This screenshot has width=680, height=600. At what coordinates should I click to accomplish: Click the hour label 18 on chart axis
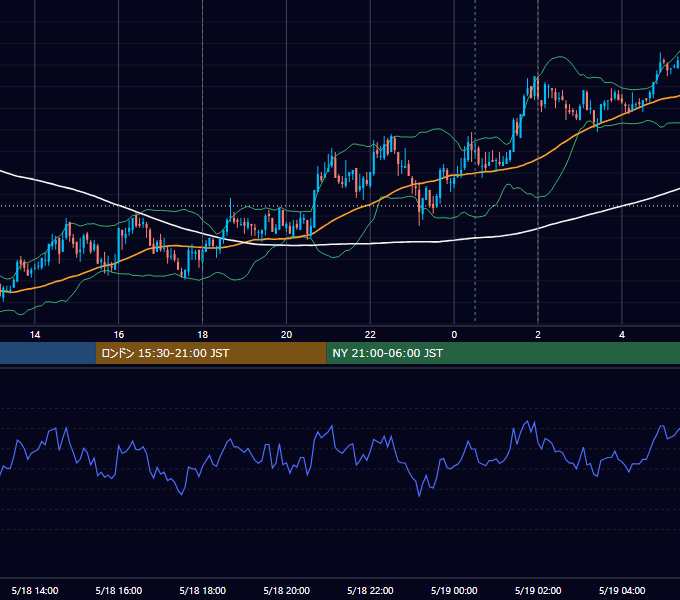point(203,335)
